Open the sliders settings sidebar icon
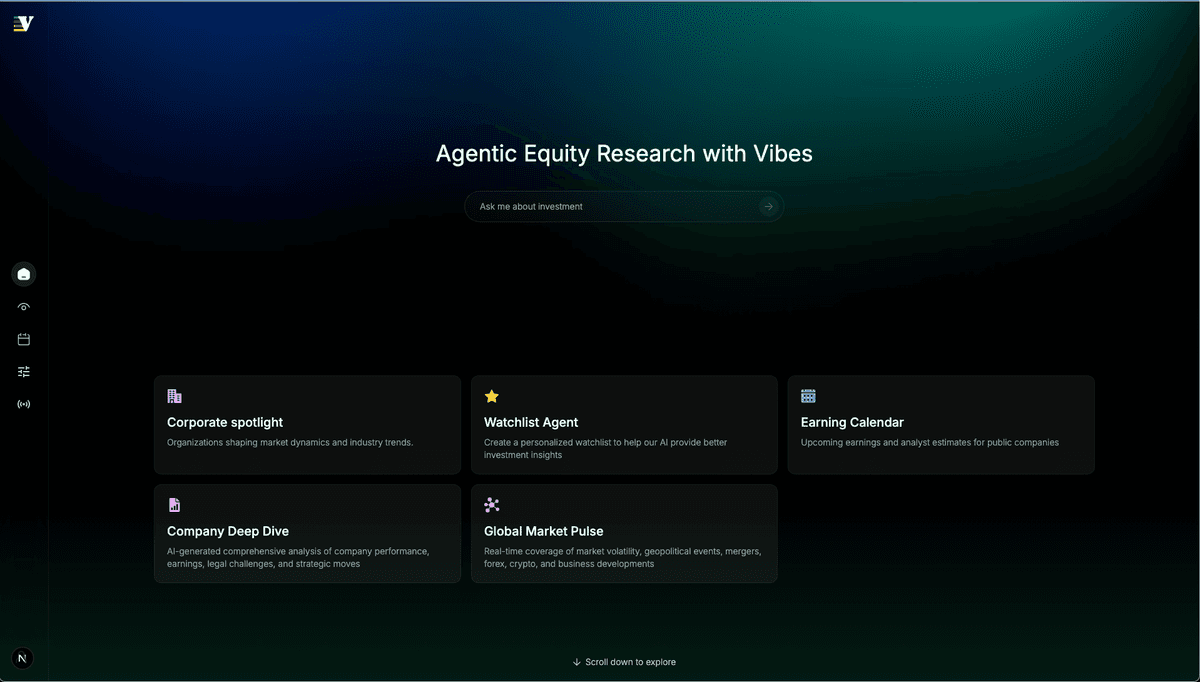This screenshot has width=1200, height=682. pyautogui.click(x=24, y=372)
